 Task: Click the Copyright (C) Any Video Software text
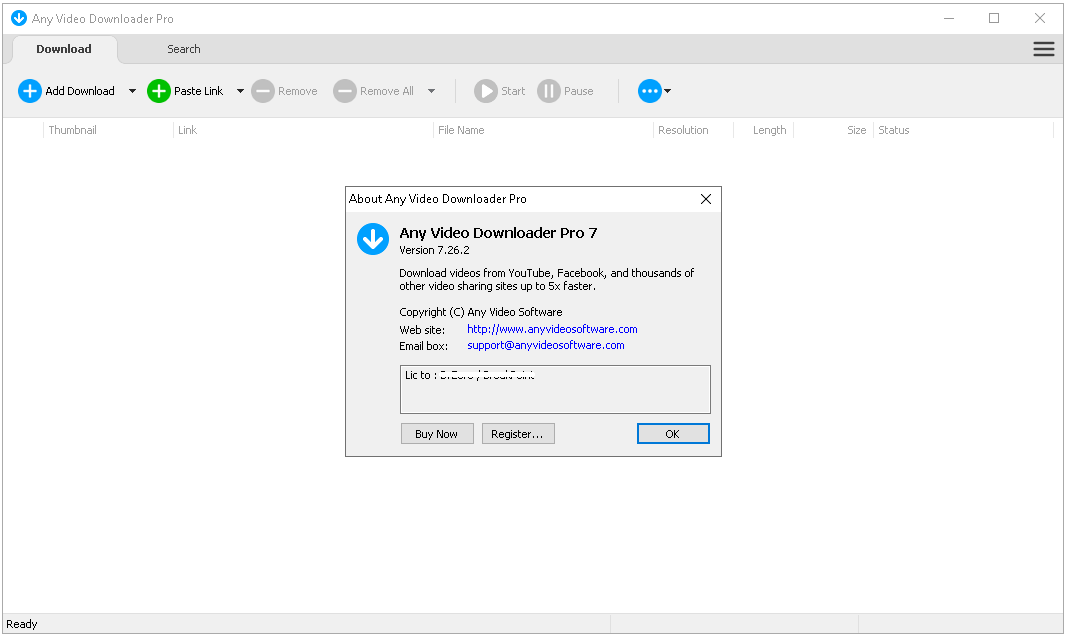point(481,312)
